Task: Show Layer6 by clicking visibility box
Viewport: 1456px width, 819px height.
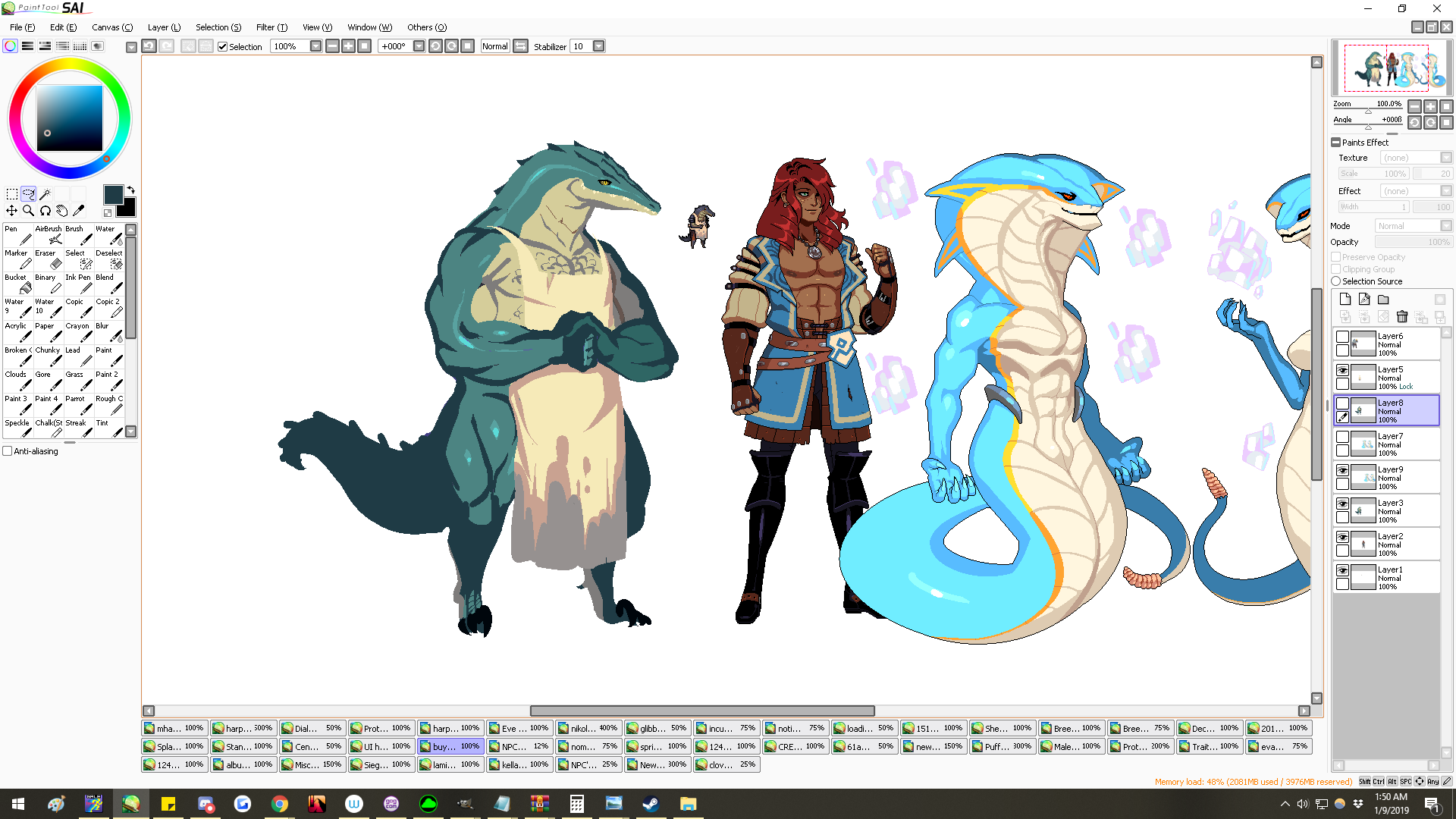Action: point(1342,337)
